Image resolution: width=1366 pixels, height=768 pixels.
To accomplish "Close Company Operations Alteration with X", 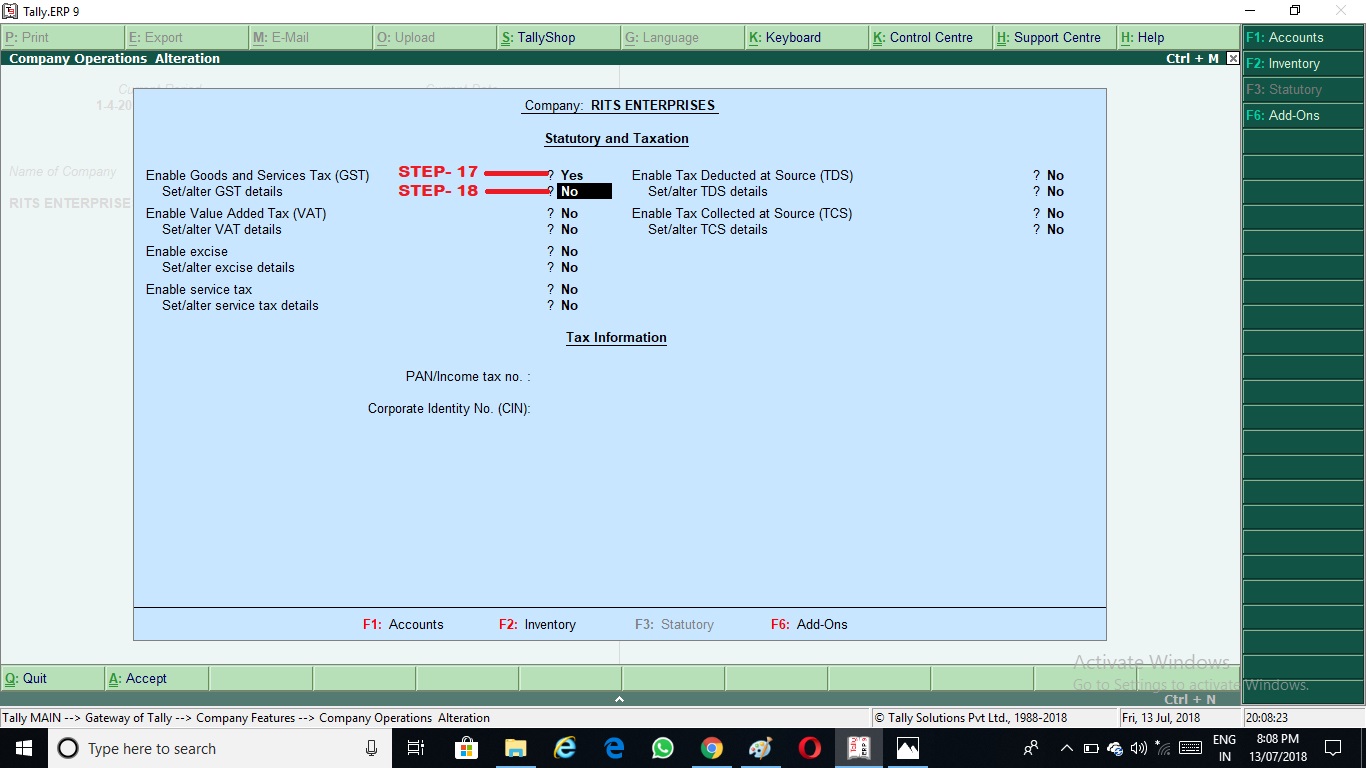I will (x=1233, y=59).
